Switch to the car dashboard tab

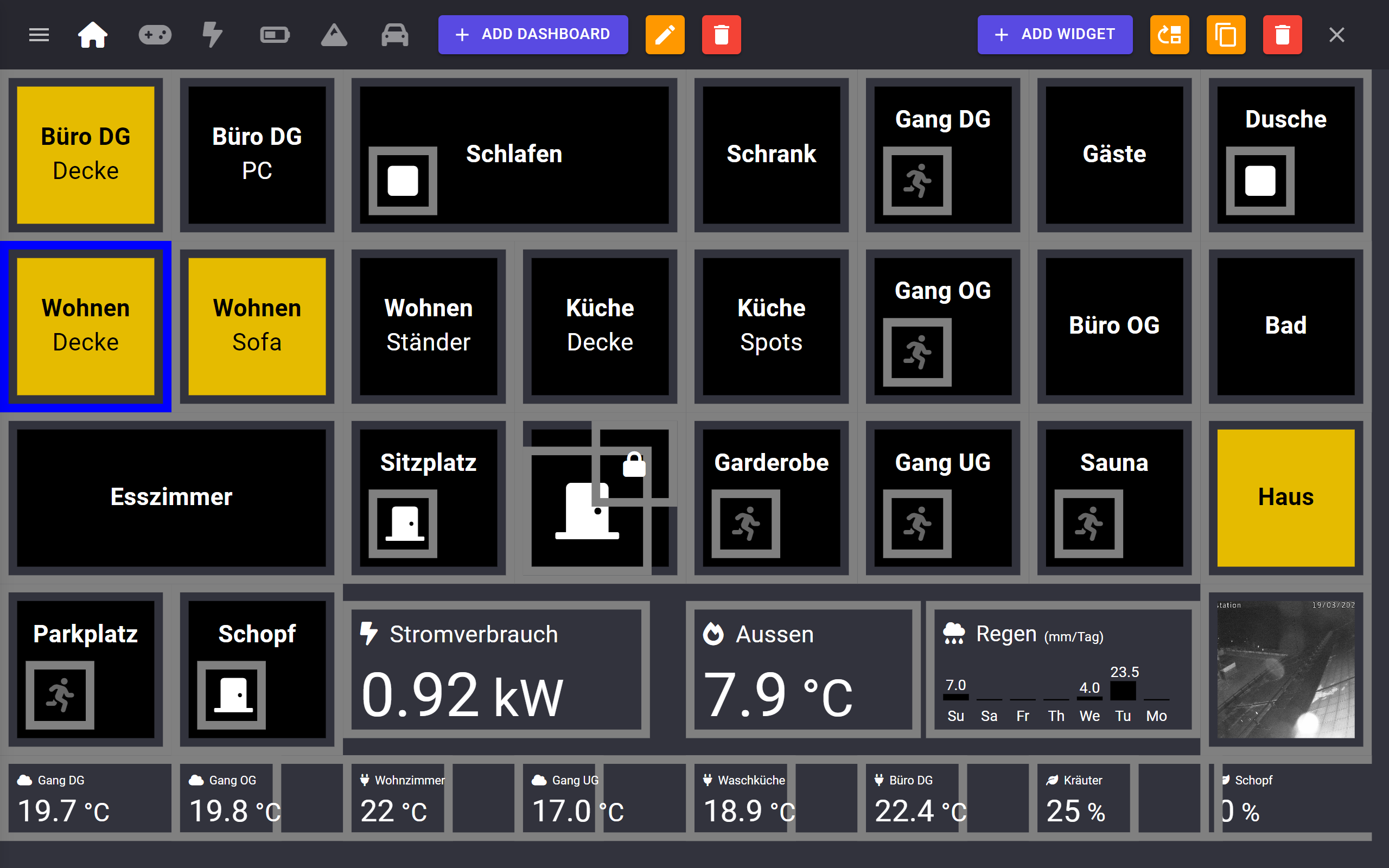pos(395,35)
